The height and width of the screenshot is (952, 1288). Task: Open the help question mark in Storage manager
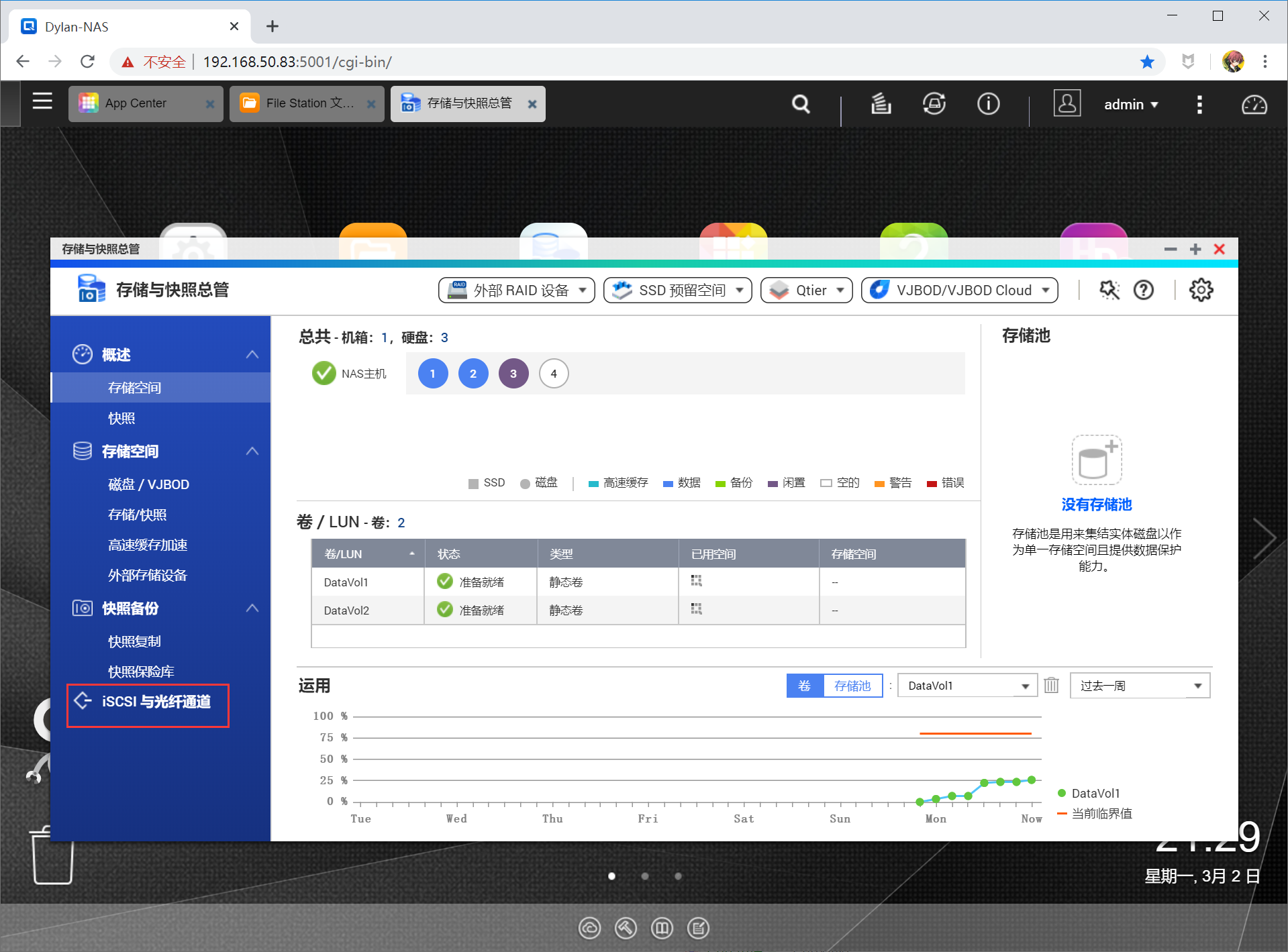pyautogui.click(x=1144, y=290)
